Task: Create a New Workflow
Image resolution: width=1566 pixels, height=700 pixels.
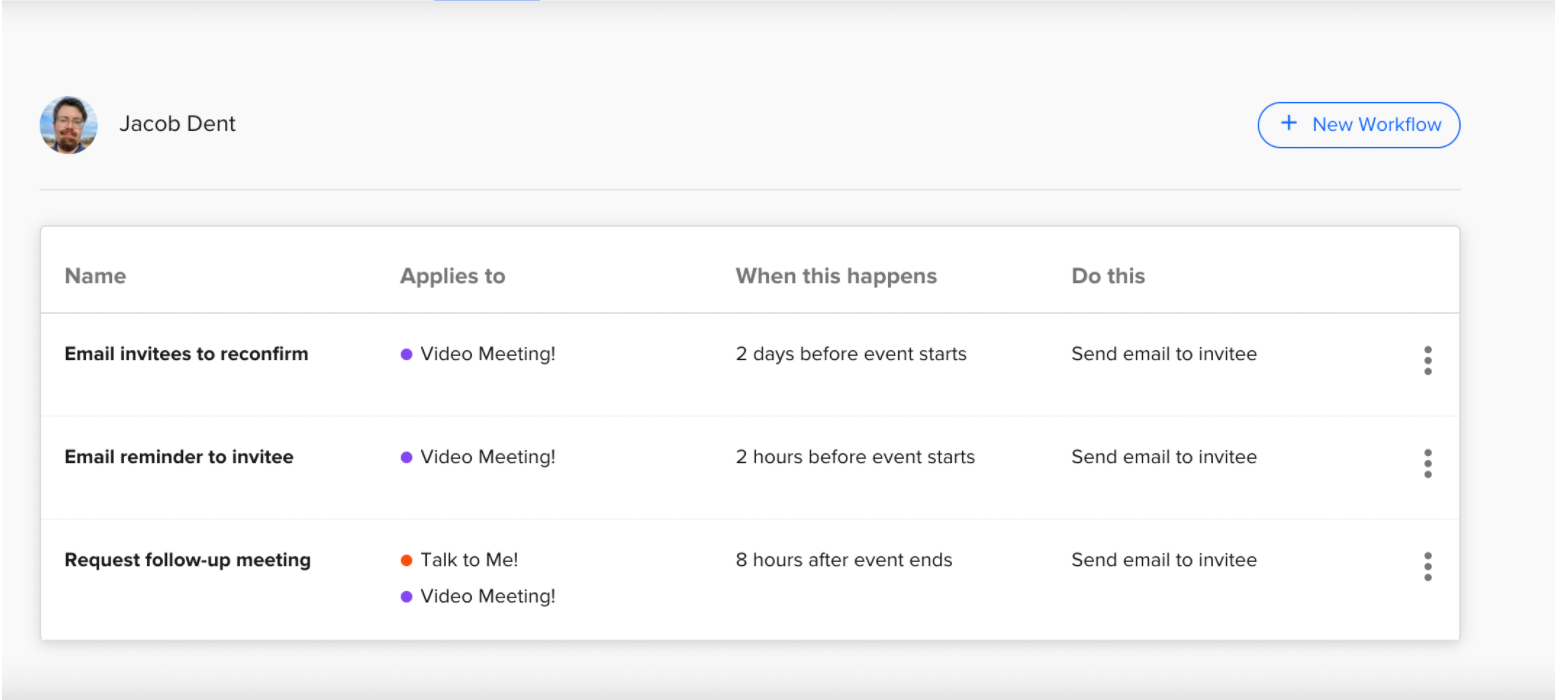Action: (1358, 125)
